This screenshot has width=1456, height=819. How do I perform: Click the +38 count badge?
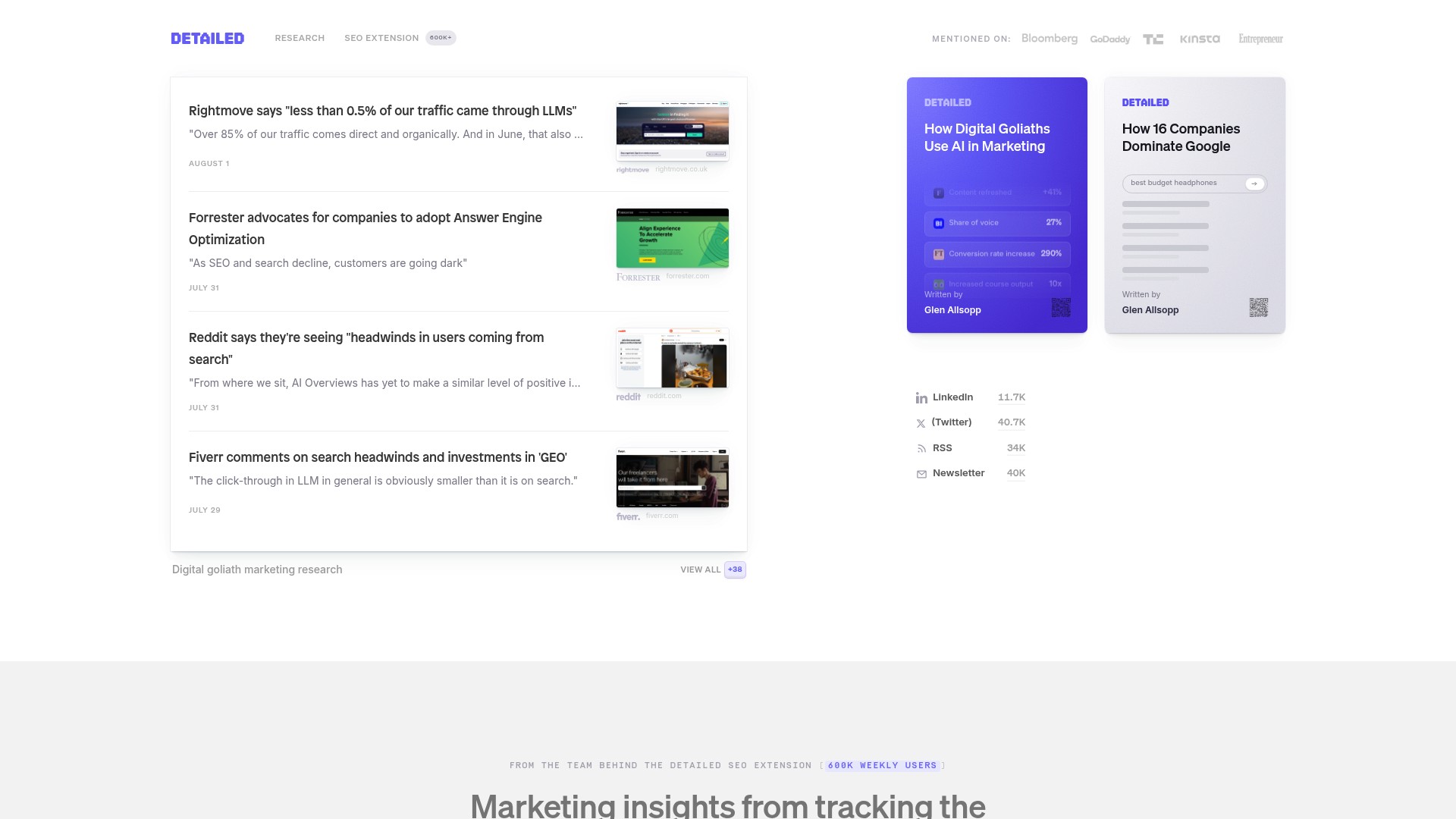pos(735,570)
